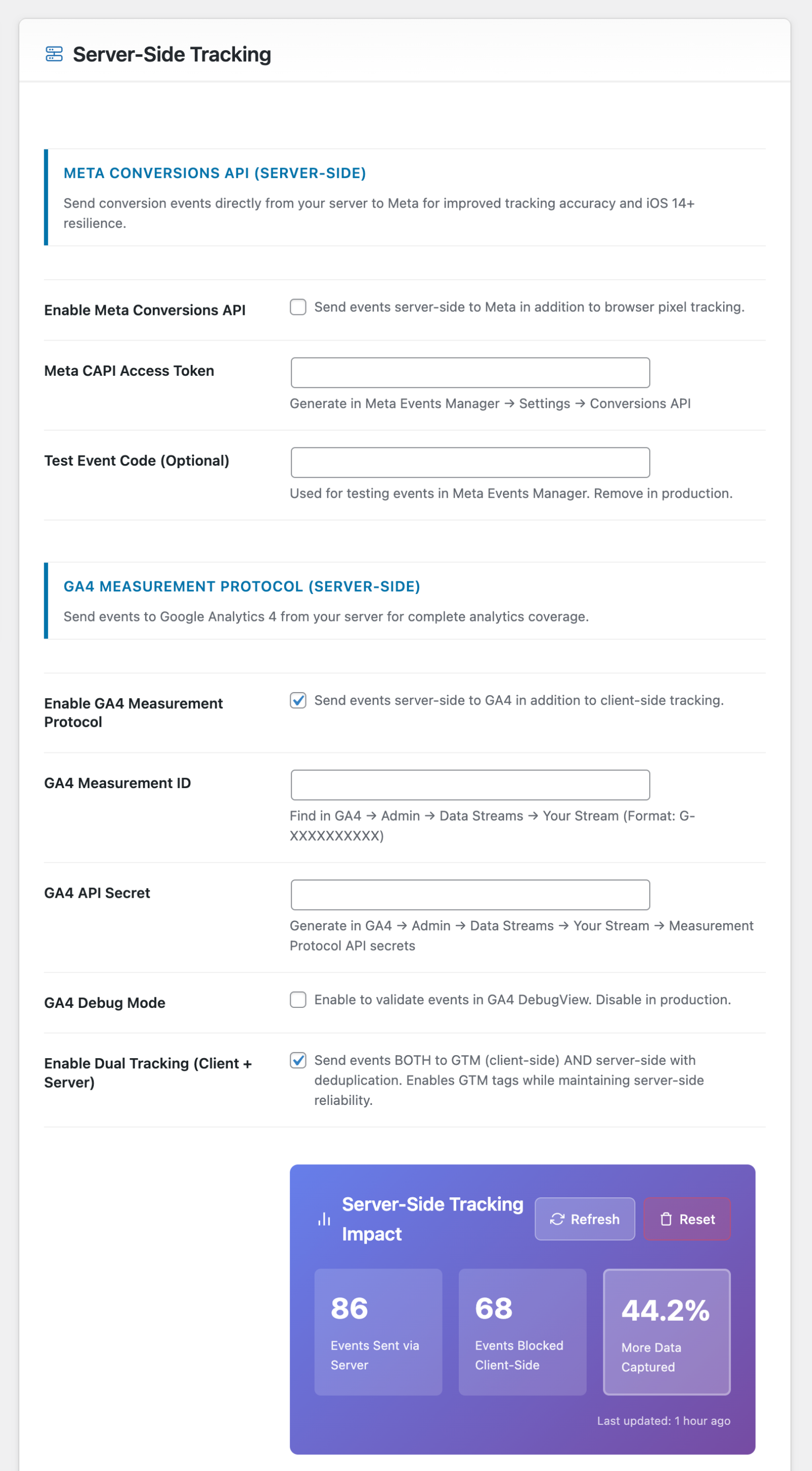Click the Reset button to clear tracking stats
Viewport: 812px width, 1471px height.
687,1219
